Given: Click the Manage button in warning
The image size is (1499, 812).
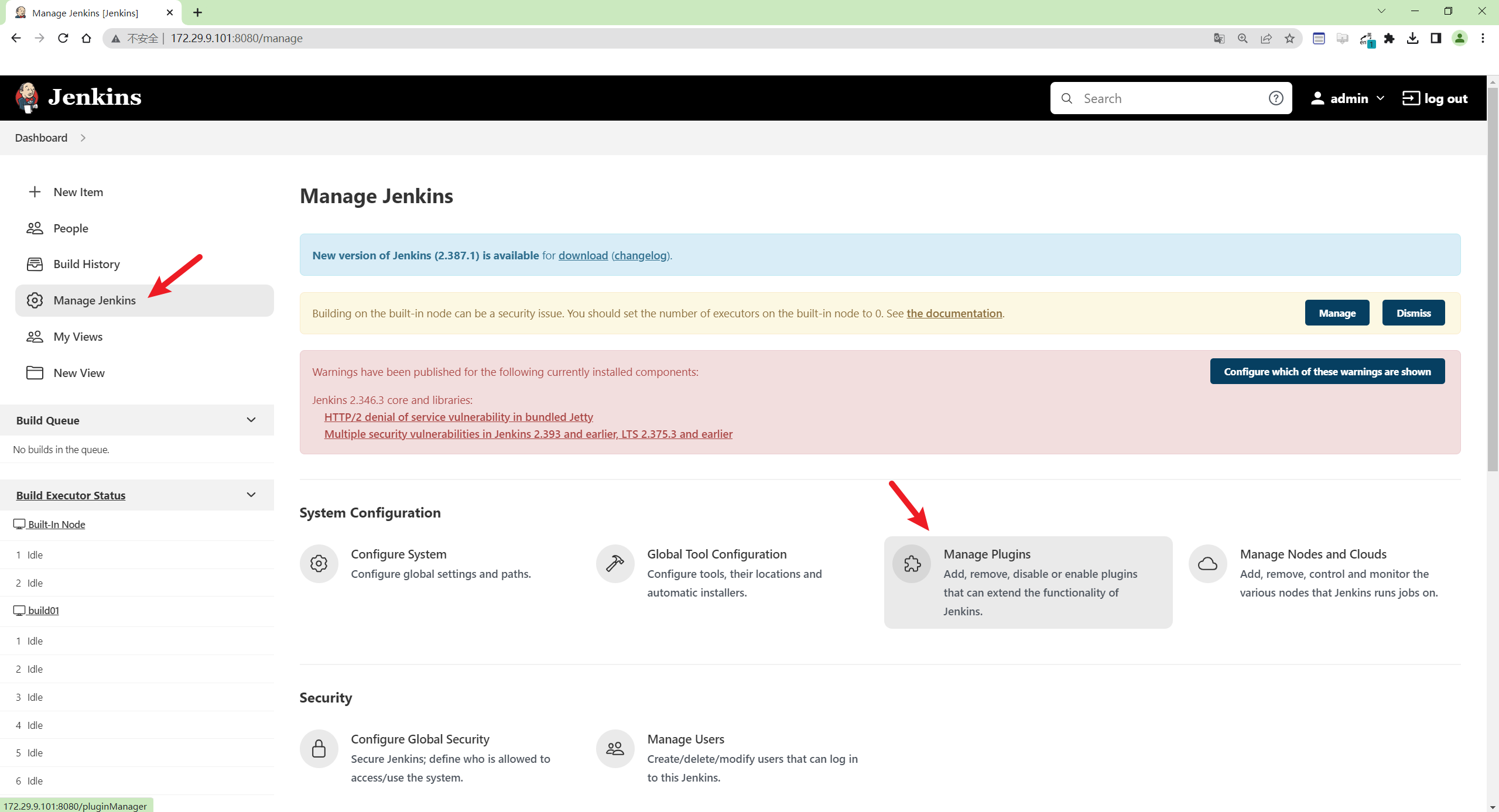Looking at the screenshot, I should pos(1337,313).
